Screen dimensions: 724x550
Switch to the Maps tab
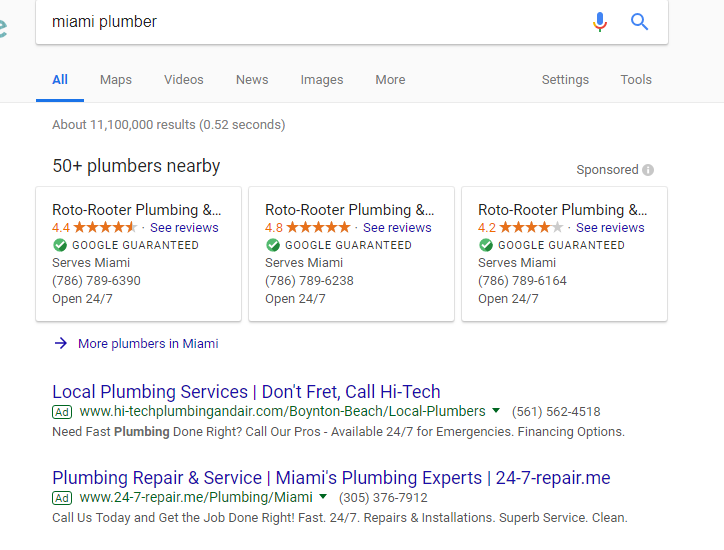116,80
